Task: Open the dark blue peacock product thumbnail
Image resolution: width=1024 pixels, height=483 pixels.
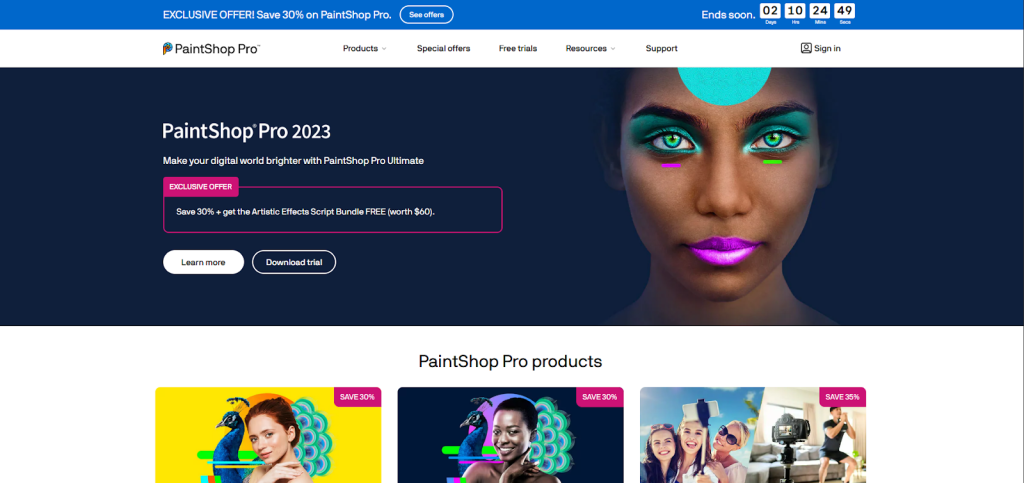Action: [x=511, y=435]
